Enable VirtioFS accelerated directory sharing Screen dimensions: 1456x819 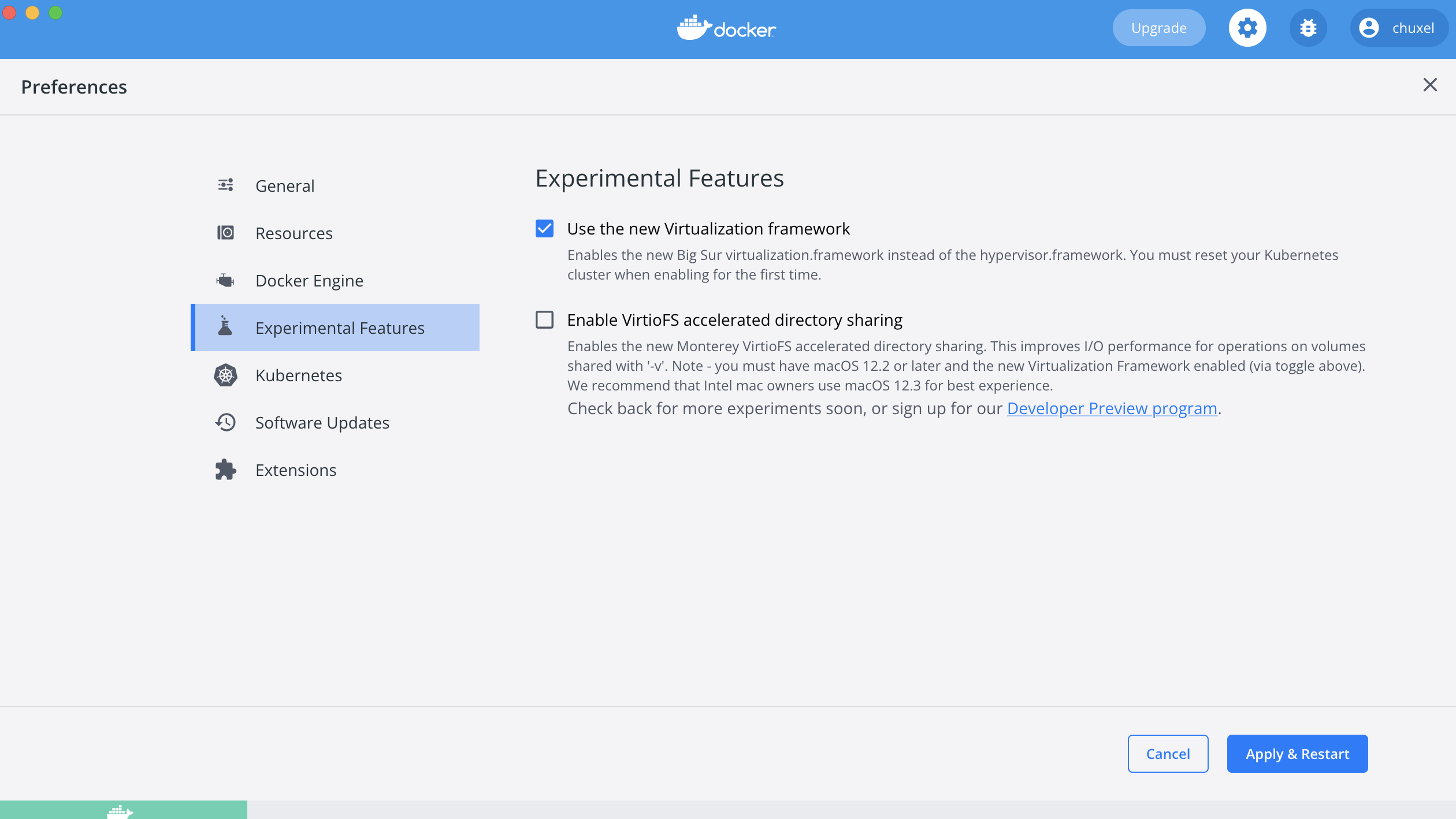click(544, 320)
